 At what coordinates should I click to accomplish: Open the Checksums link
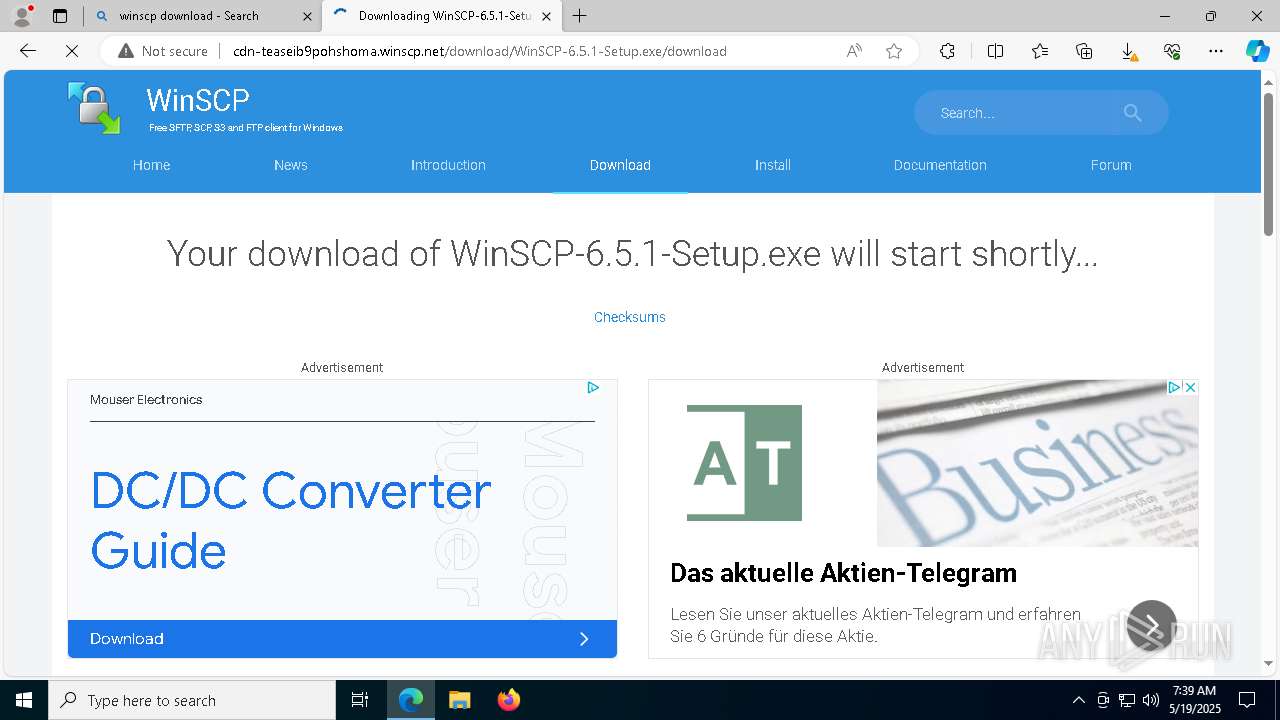click(630, 317)
